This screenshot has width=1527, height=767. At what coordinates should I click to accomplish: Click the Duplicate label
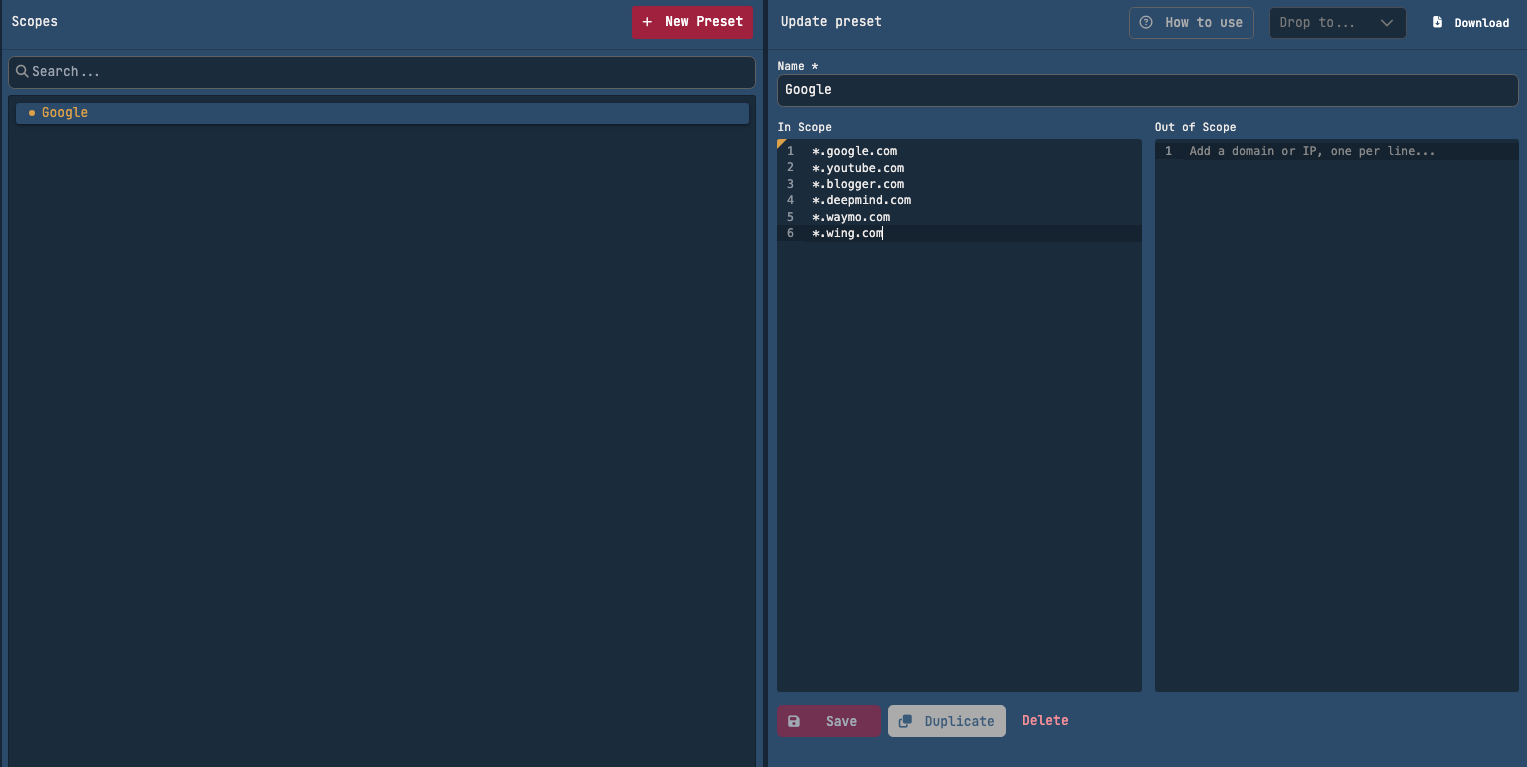[x=959, y=721]
